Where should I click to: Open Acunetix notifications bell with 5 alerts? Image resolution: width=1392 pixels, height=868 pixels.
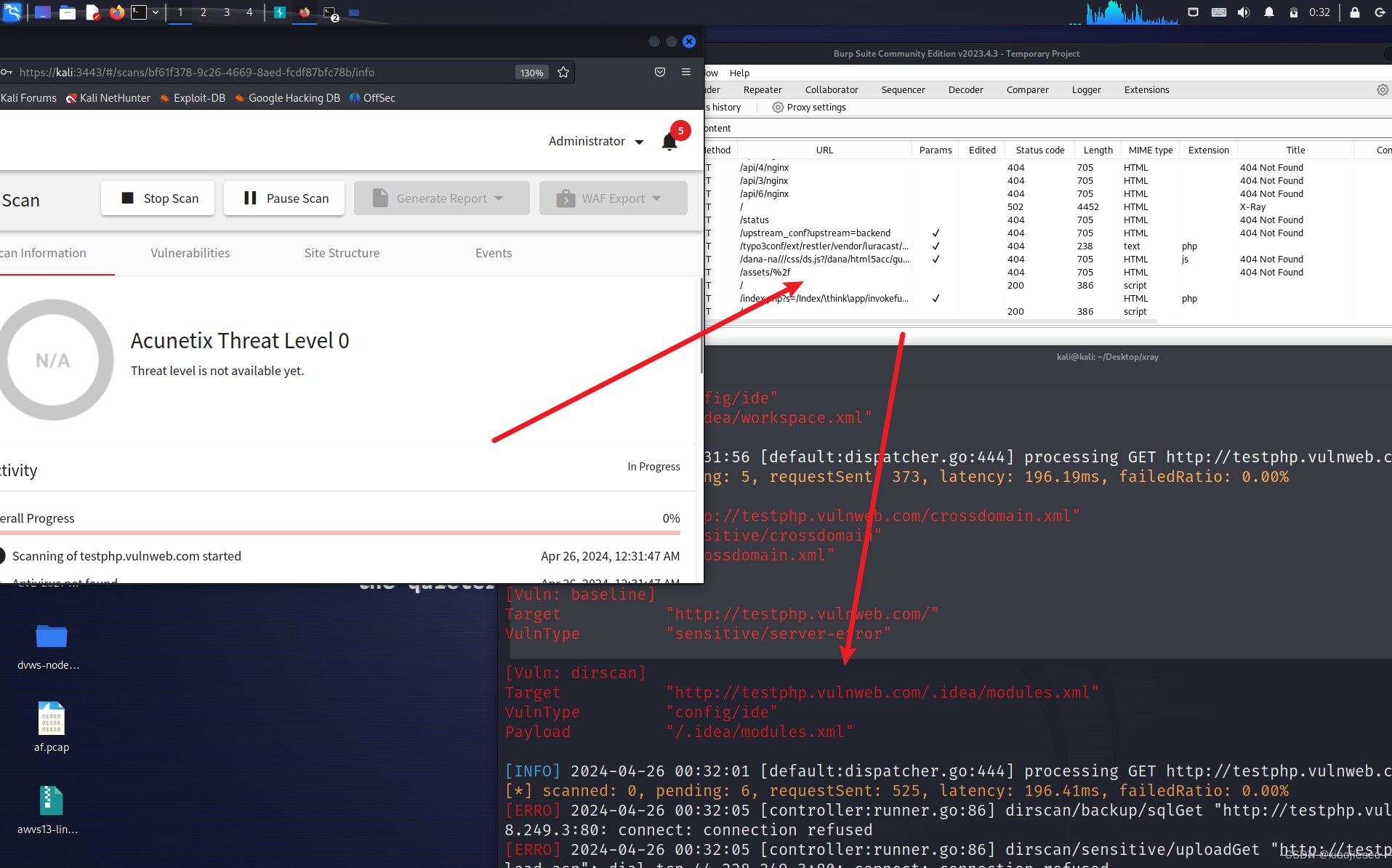coord(669,142)
